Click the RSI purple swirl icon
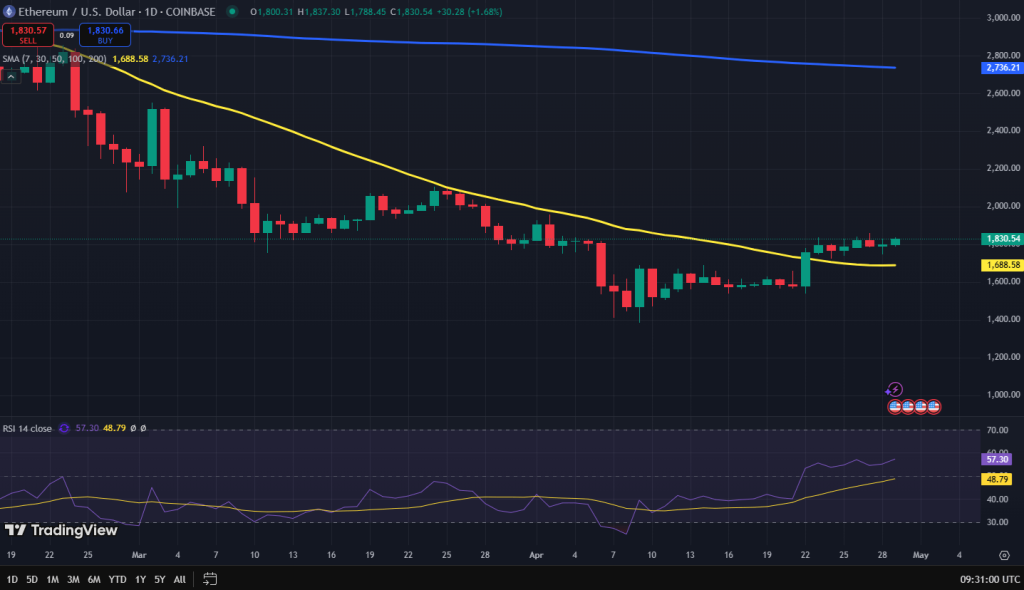 [64, 429]
